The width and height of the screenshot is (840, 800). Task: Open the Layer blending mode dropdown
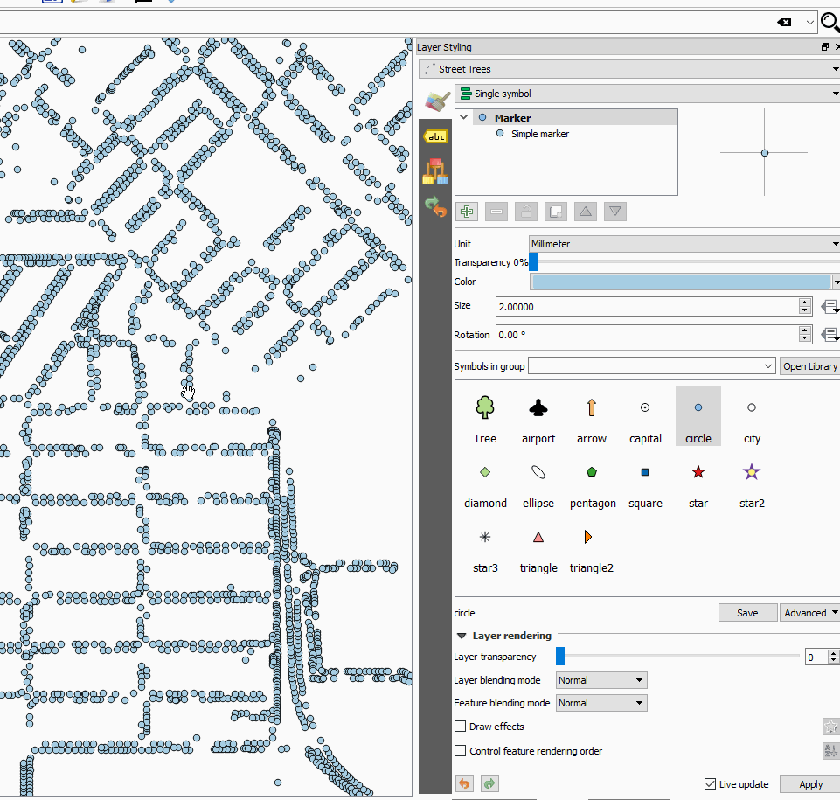(601, 680)
